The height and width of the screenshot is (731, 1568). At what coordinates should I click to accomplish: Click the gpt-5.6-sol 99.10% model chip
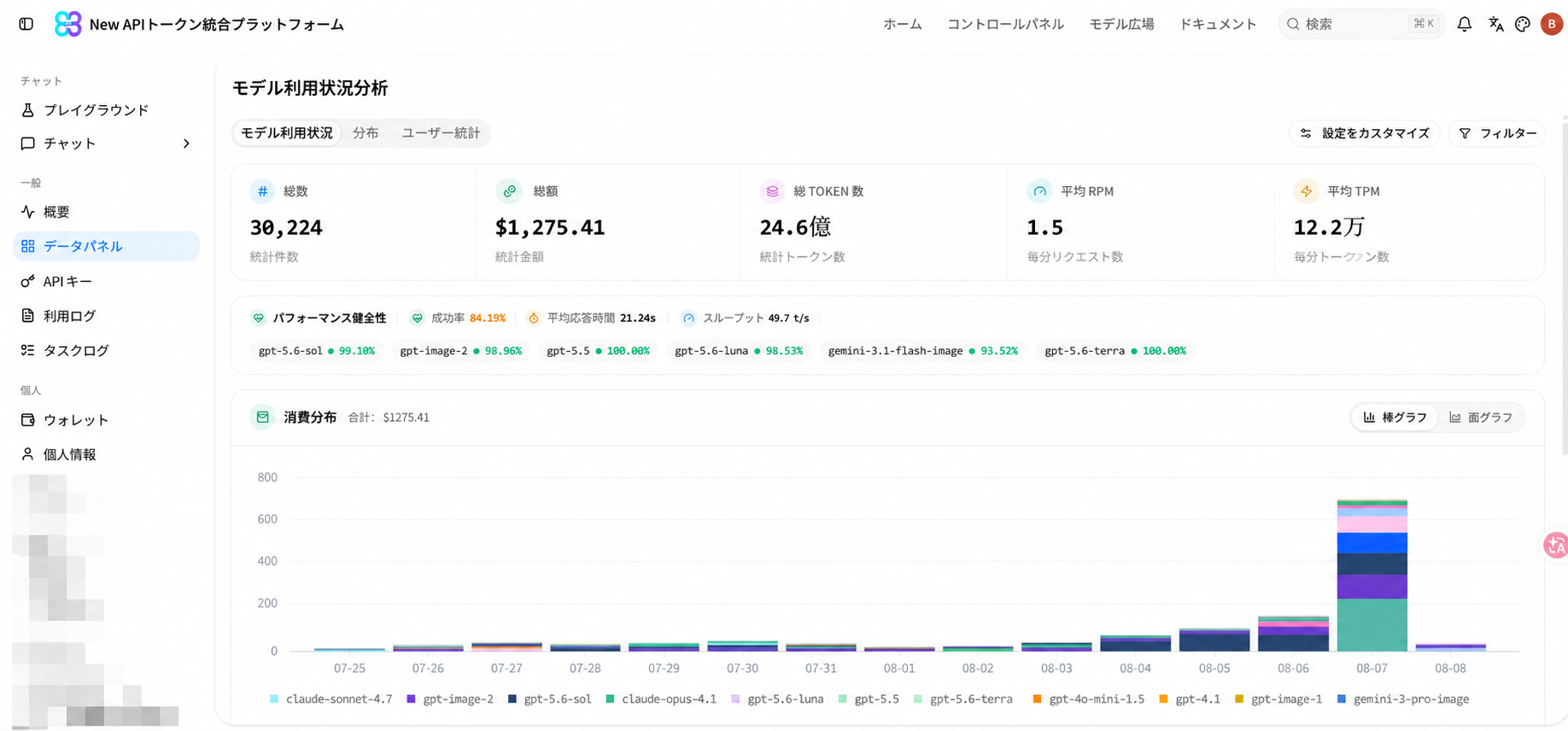coord(316,351)
